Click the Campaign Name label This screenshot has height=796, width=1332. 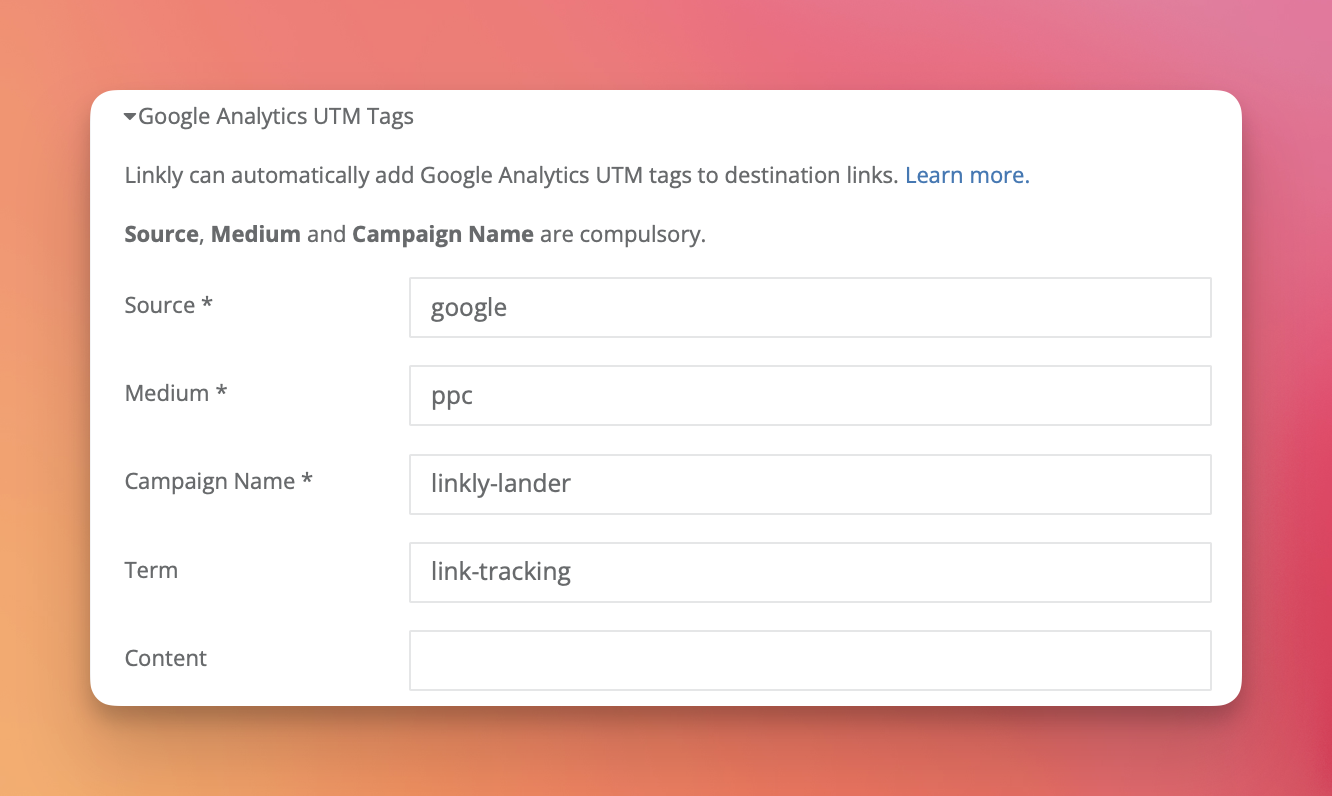[x=218, y=481]
